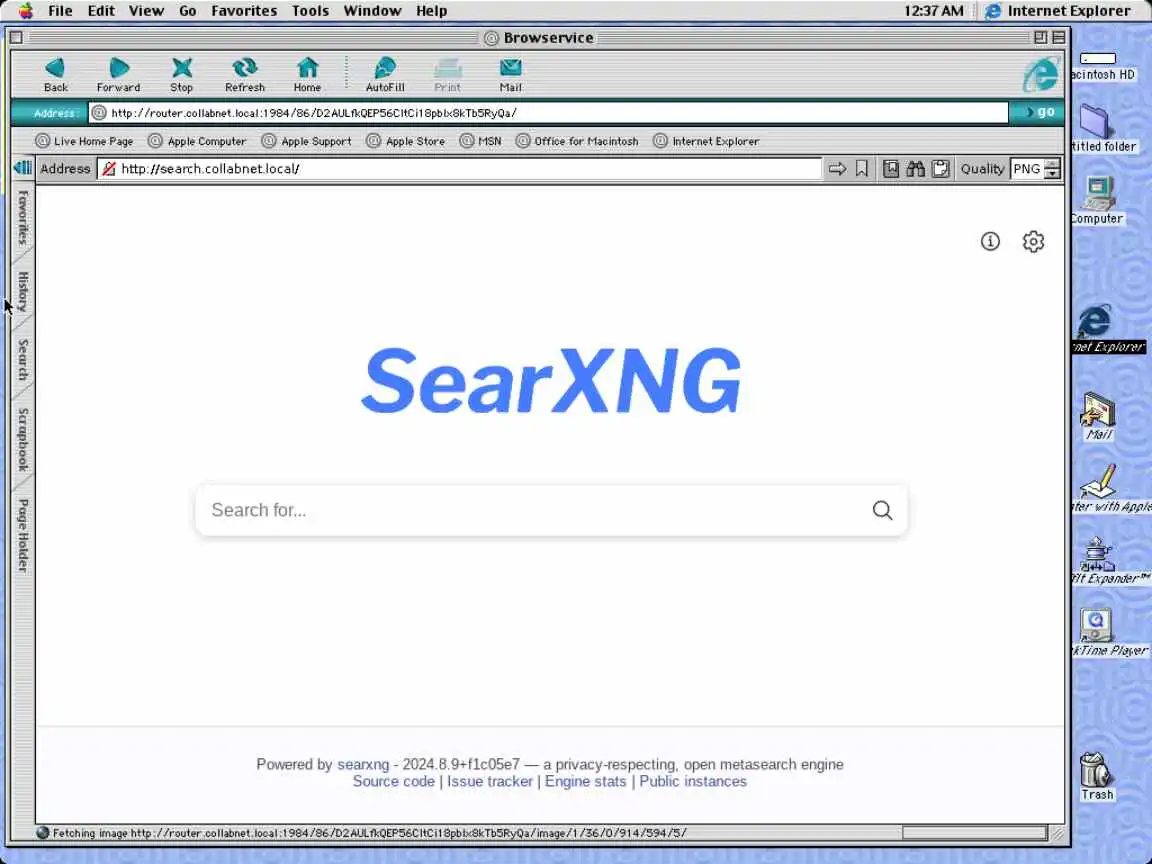The width and height of the screenshot is (1152, 864).
Task: Open the File menu
Action: [60, 10]
